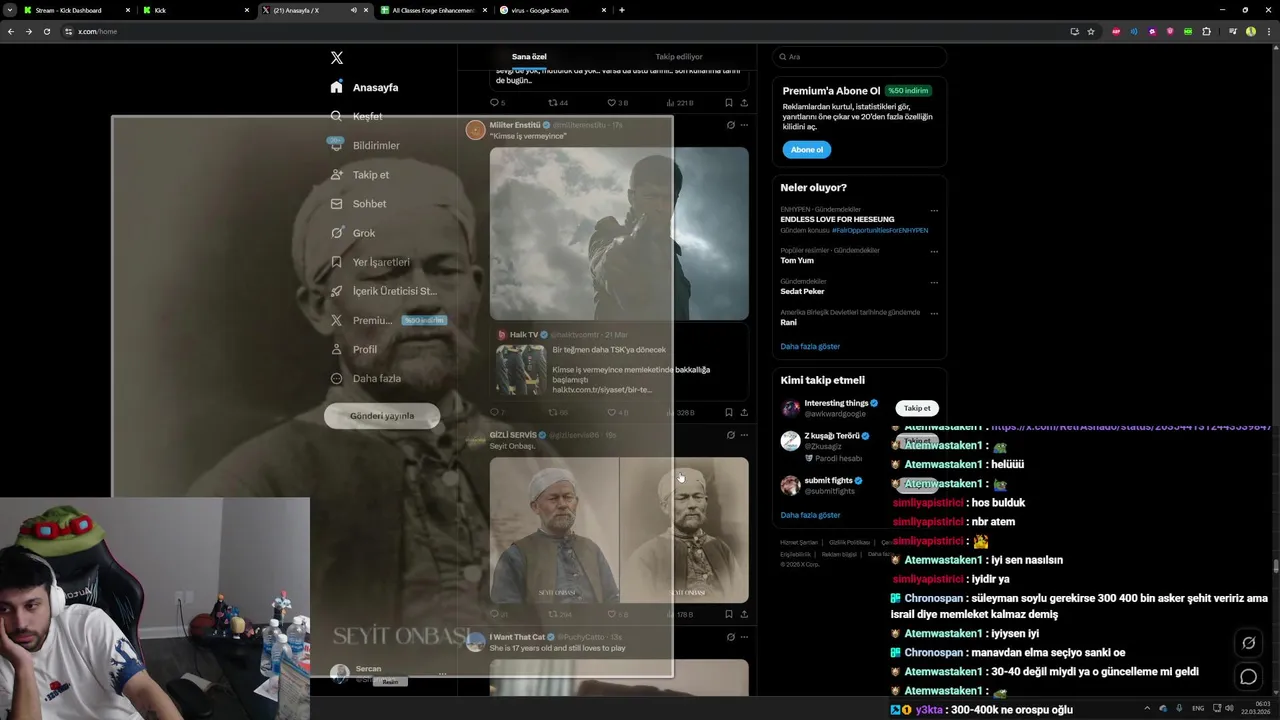Open Keşfet search page from sidebar

click(357, 116)
